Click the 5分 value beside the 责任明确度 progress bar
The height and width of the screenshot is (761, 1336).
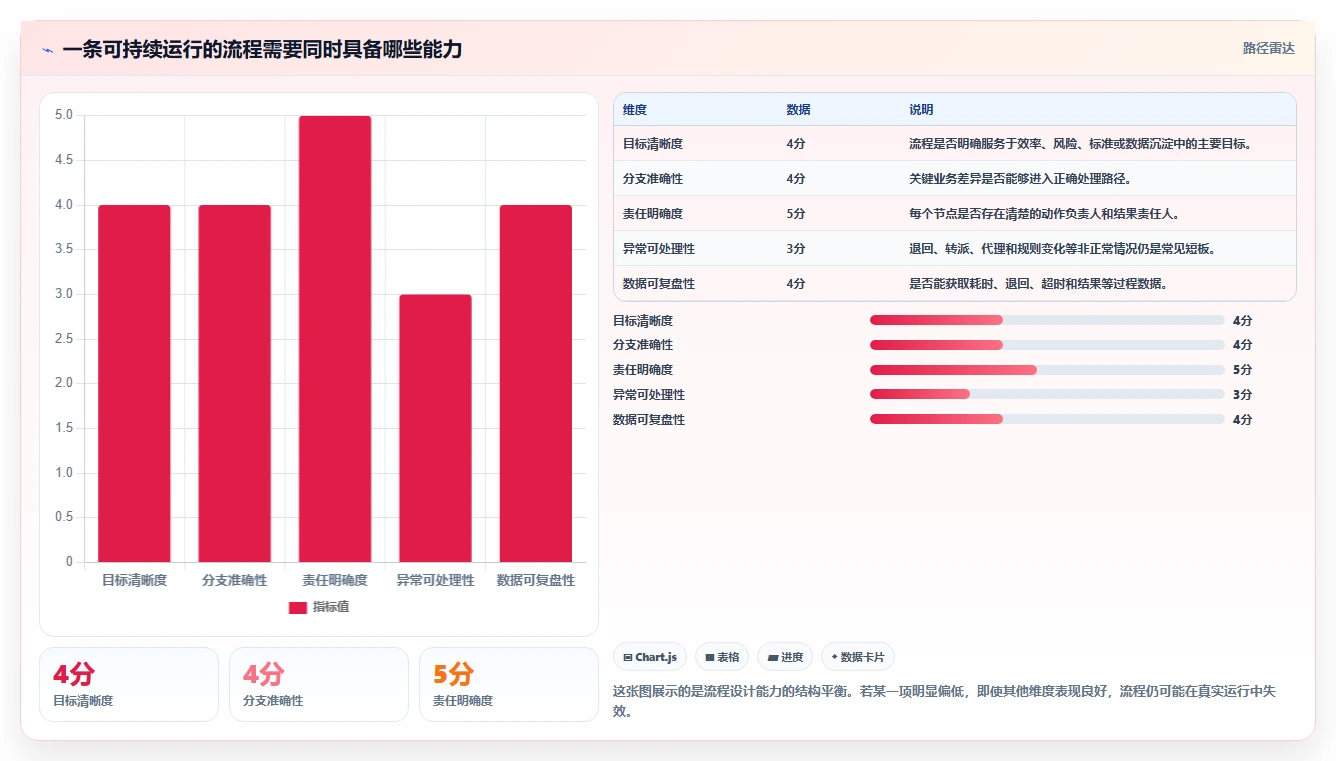[1243, 370]
